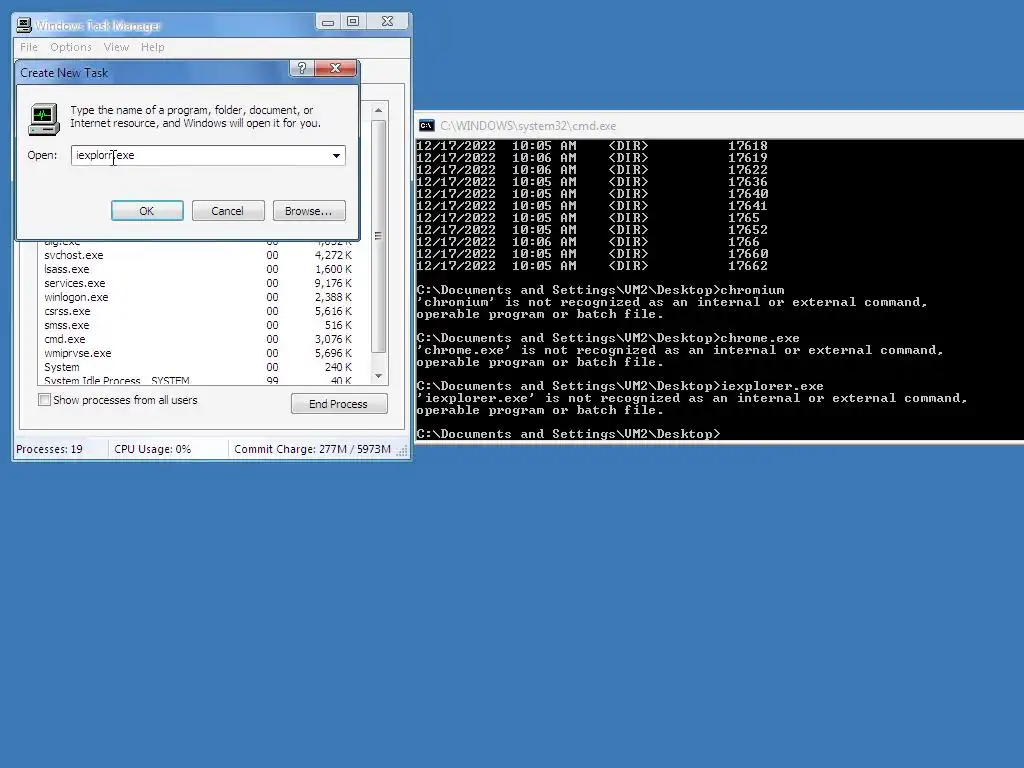The image size is (1024, 768).
Task: Click the Browse... button
Action: click(309, 211)
